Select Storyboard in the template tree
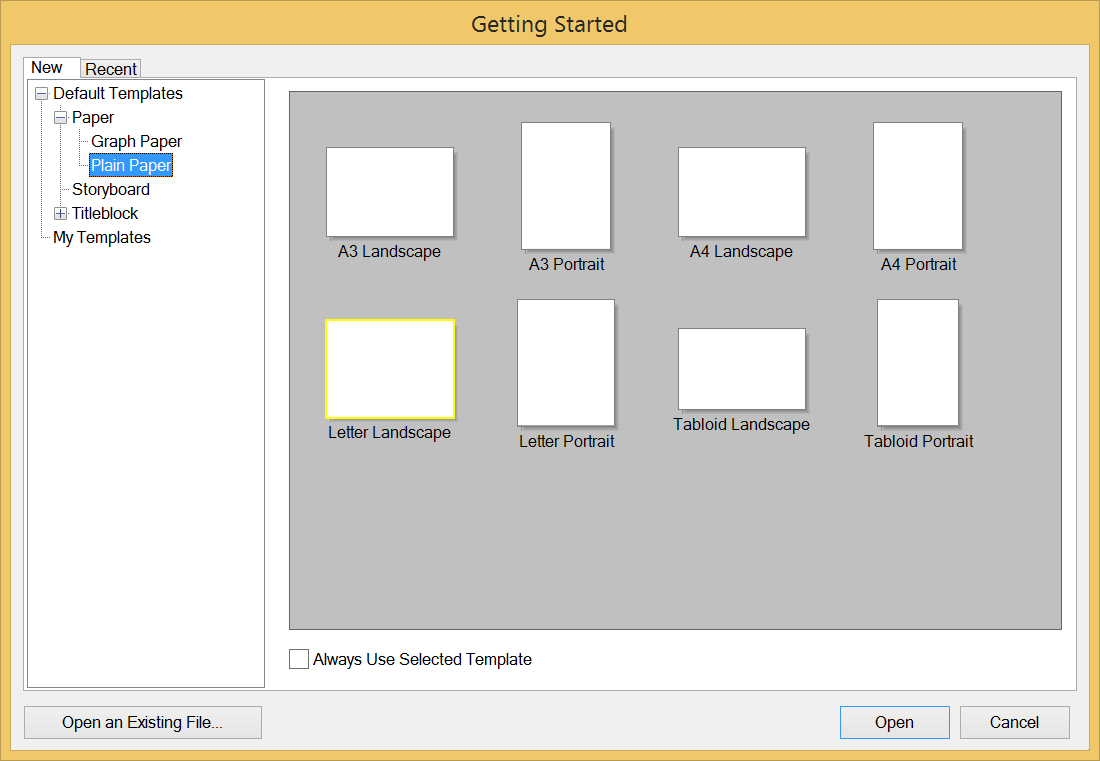The height and width of the screenshot is (761, 1100). tap(111, 189)
